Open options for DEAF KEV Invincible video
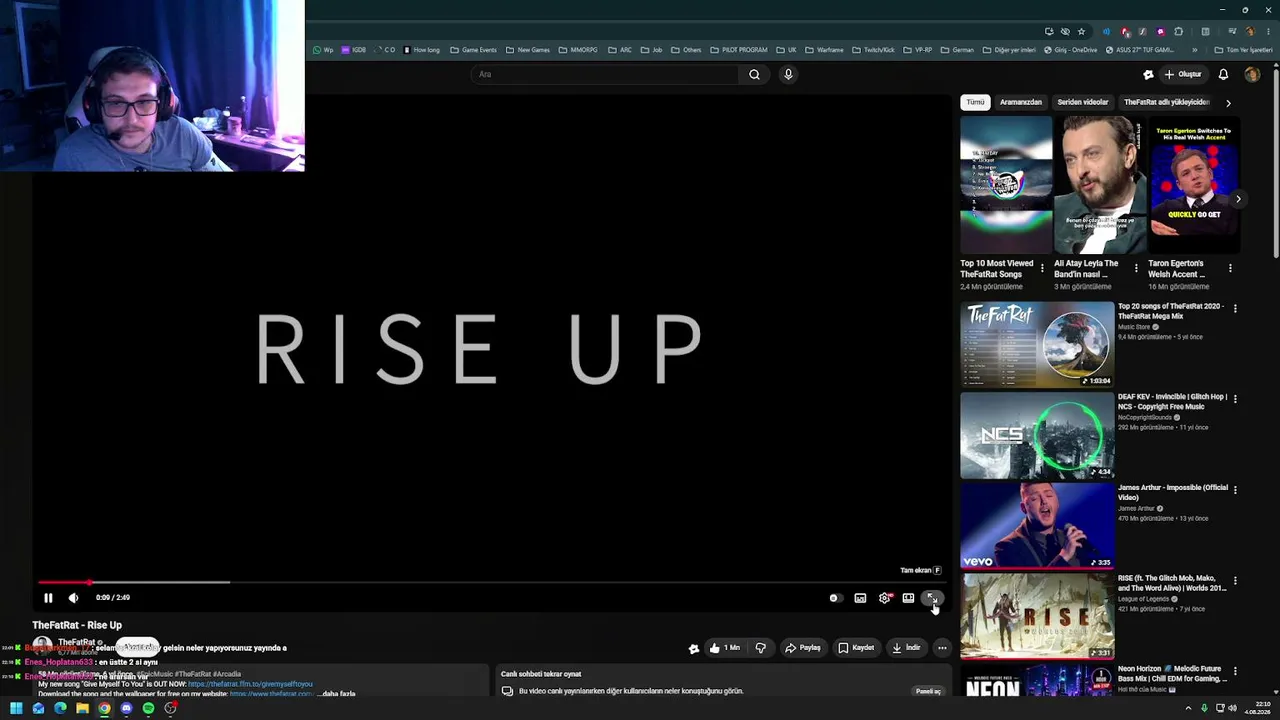1280x720 pixels. pyautogui.click(x=1235, y=399)
